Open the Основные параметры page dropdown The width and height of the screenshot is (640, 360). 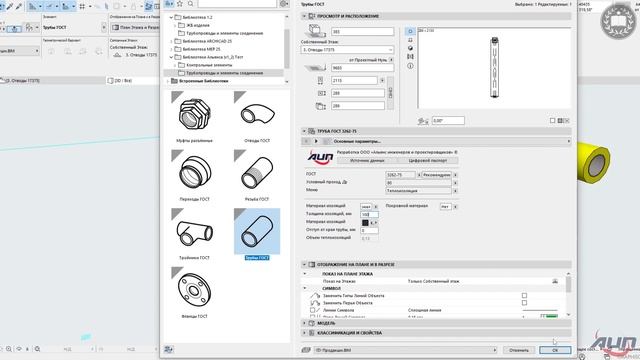[569, 141]
